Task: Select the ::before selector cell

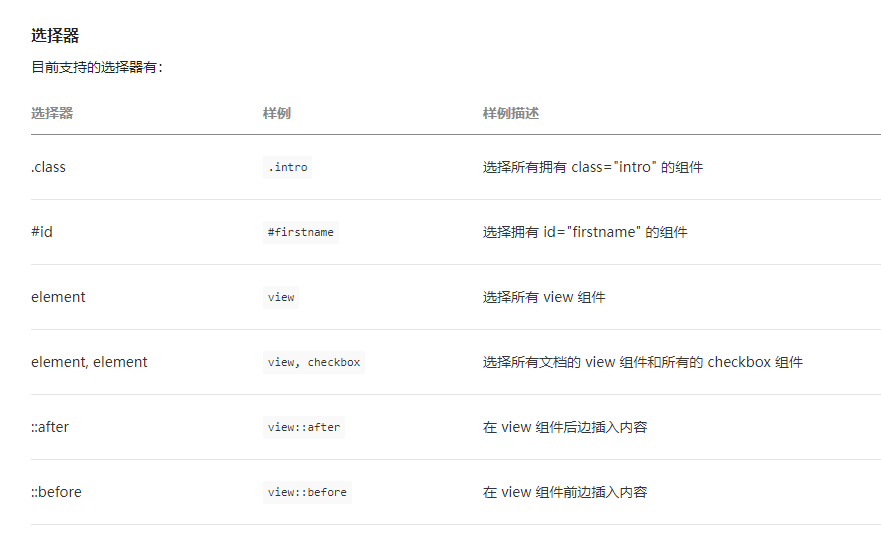Action: point(56,492)
